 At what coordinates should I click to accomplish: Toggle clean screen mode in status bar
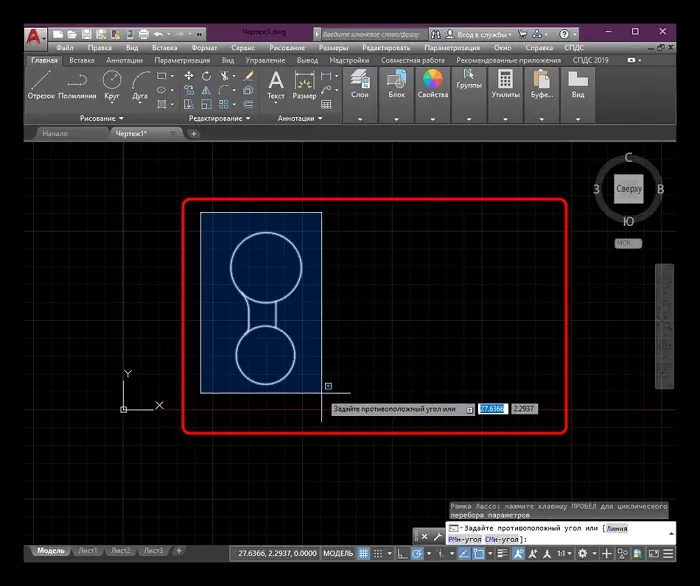[x=654, y=554]
